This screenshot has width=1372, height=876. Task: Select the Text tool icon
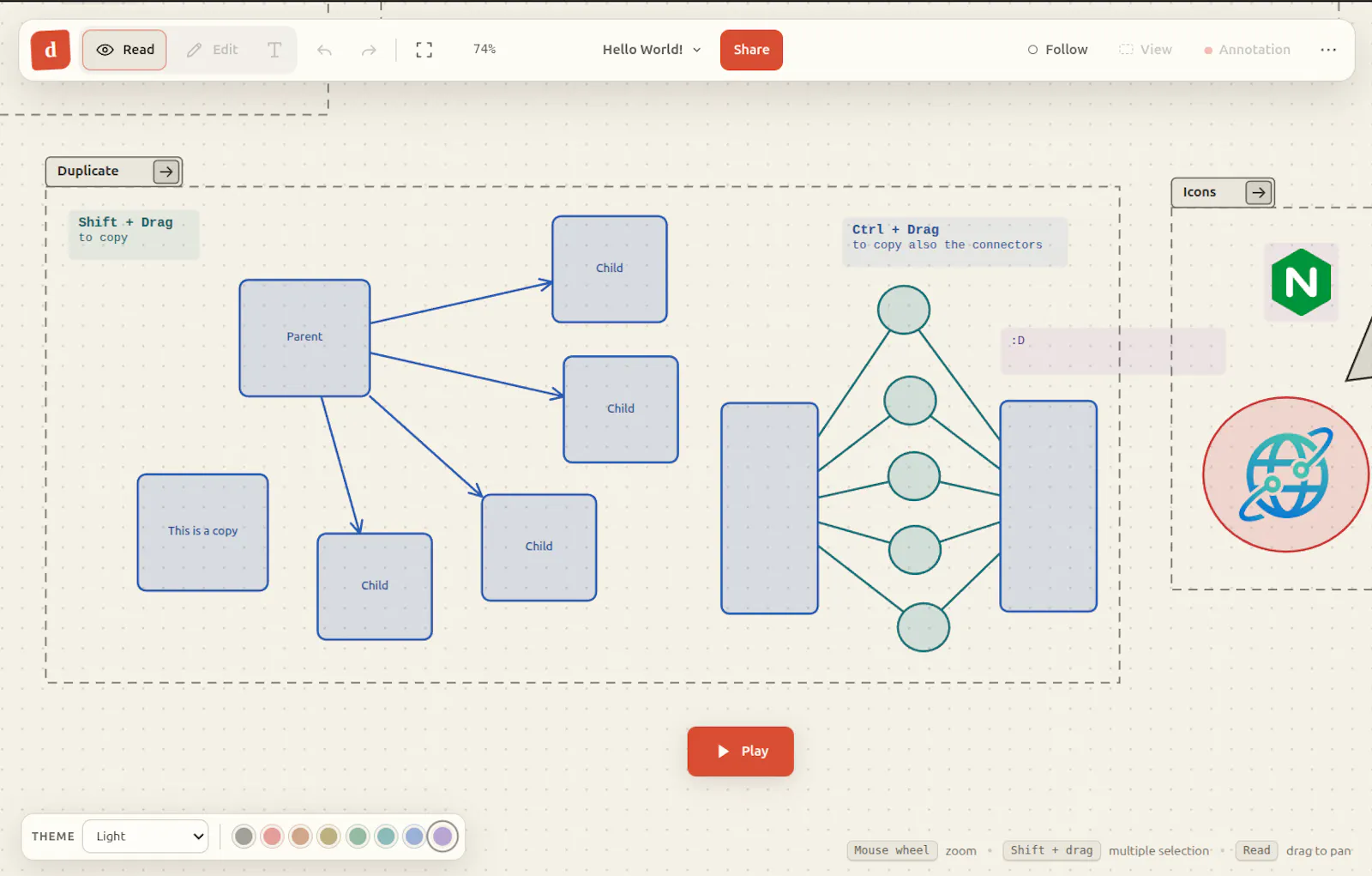(274, 50)
